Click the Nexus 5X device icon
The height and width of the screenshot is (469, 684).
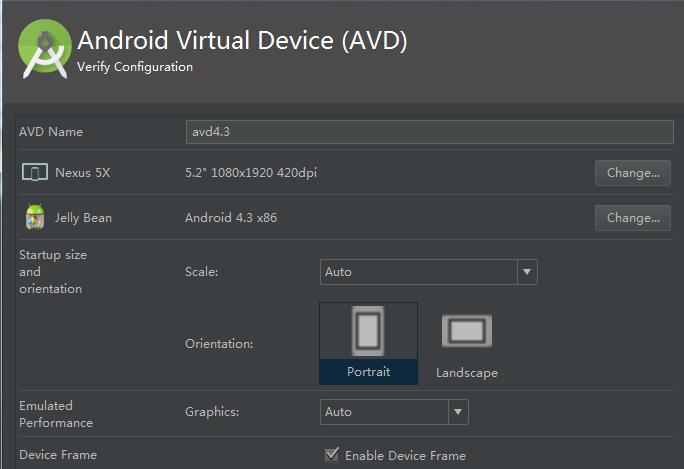[35, 172]
